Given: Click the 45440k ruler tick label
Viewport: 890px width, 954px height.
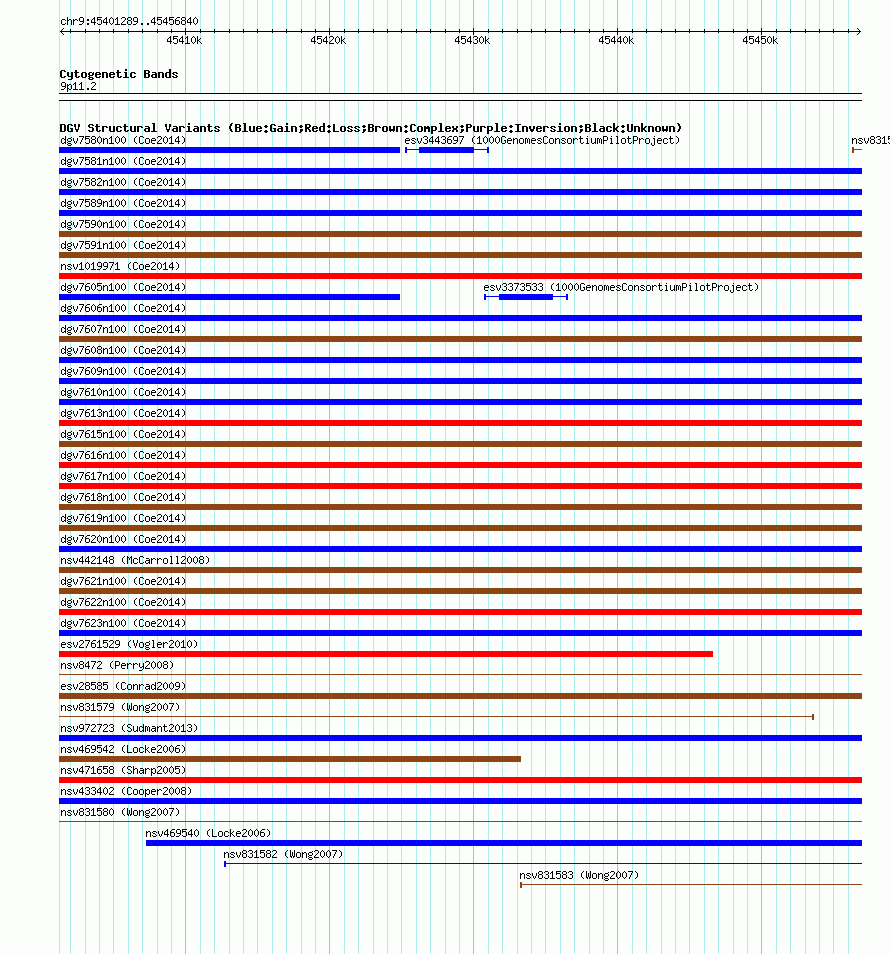Looking at the screenshot, I should tap(616, 40).
